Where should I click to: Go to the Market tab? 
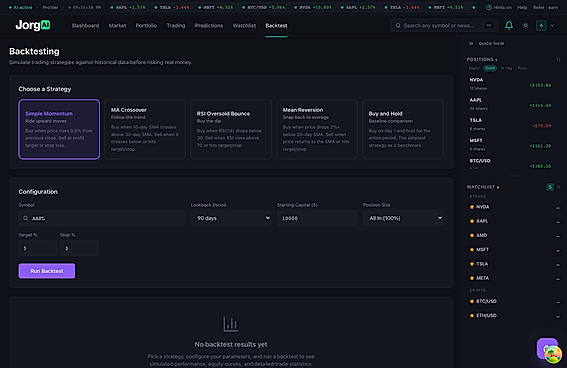118,26
